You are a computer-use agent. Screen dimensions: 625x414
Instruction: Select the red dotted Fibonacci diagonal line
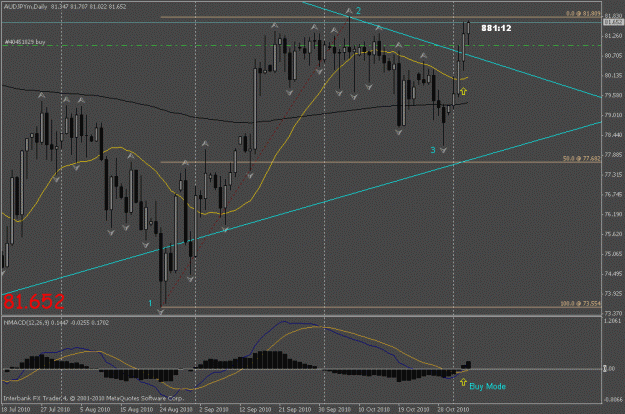coord(255,161)
